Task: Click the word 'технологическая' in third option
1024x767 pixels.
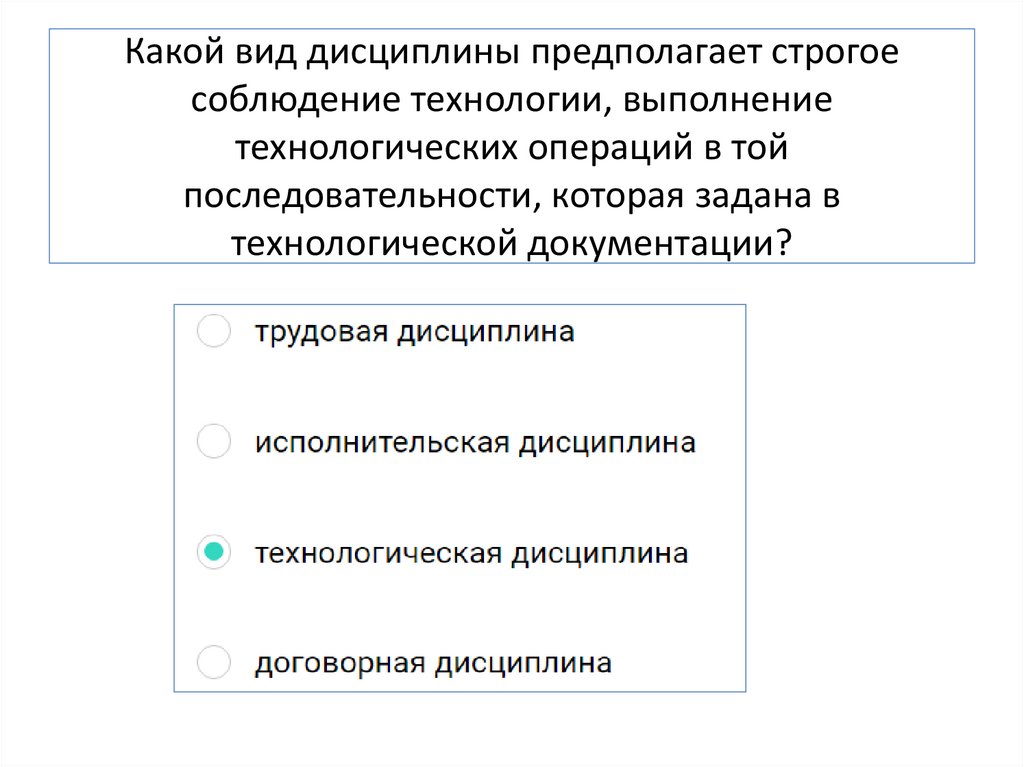Action: click(377, 553)
